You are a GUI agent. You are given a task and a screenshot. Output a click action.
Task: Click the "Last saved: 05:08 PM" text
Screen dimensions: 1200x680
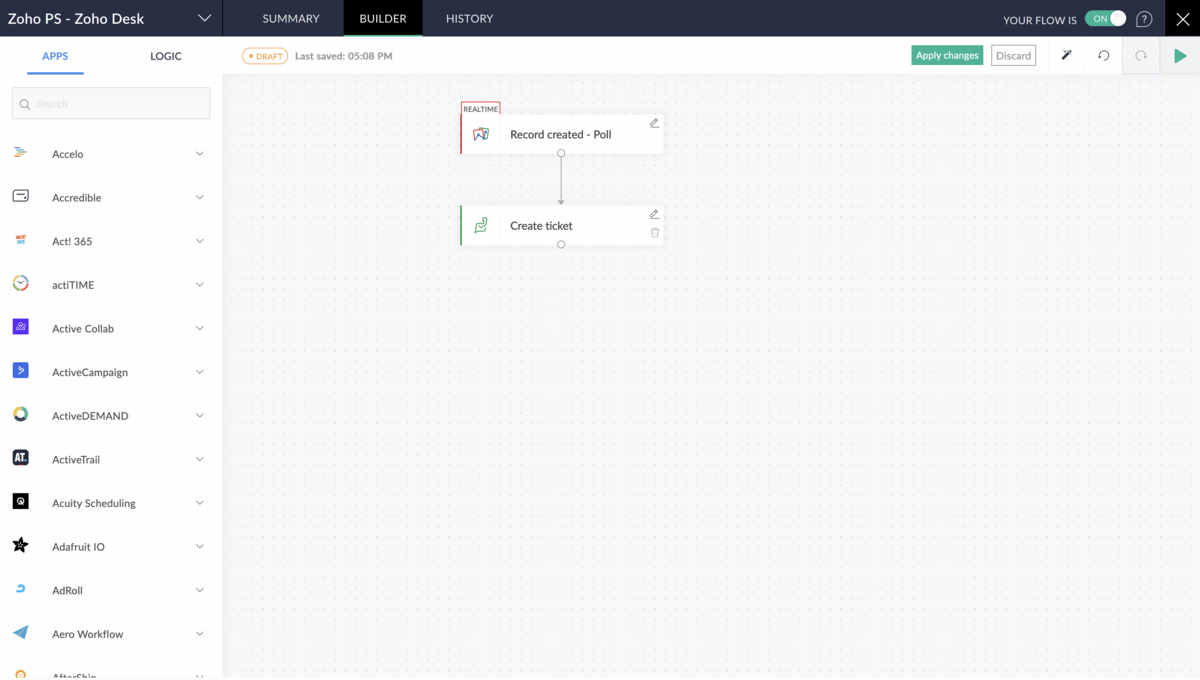(x=344, y=56)
